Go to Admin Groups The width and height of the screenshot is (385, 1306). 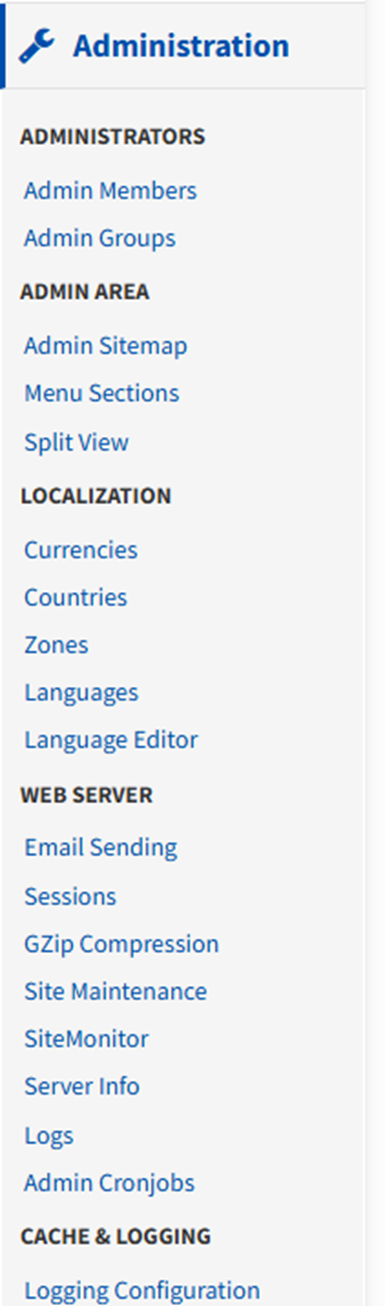[x=100, y=238]
